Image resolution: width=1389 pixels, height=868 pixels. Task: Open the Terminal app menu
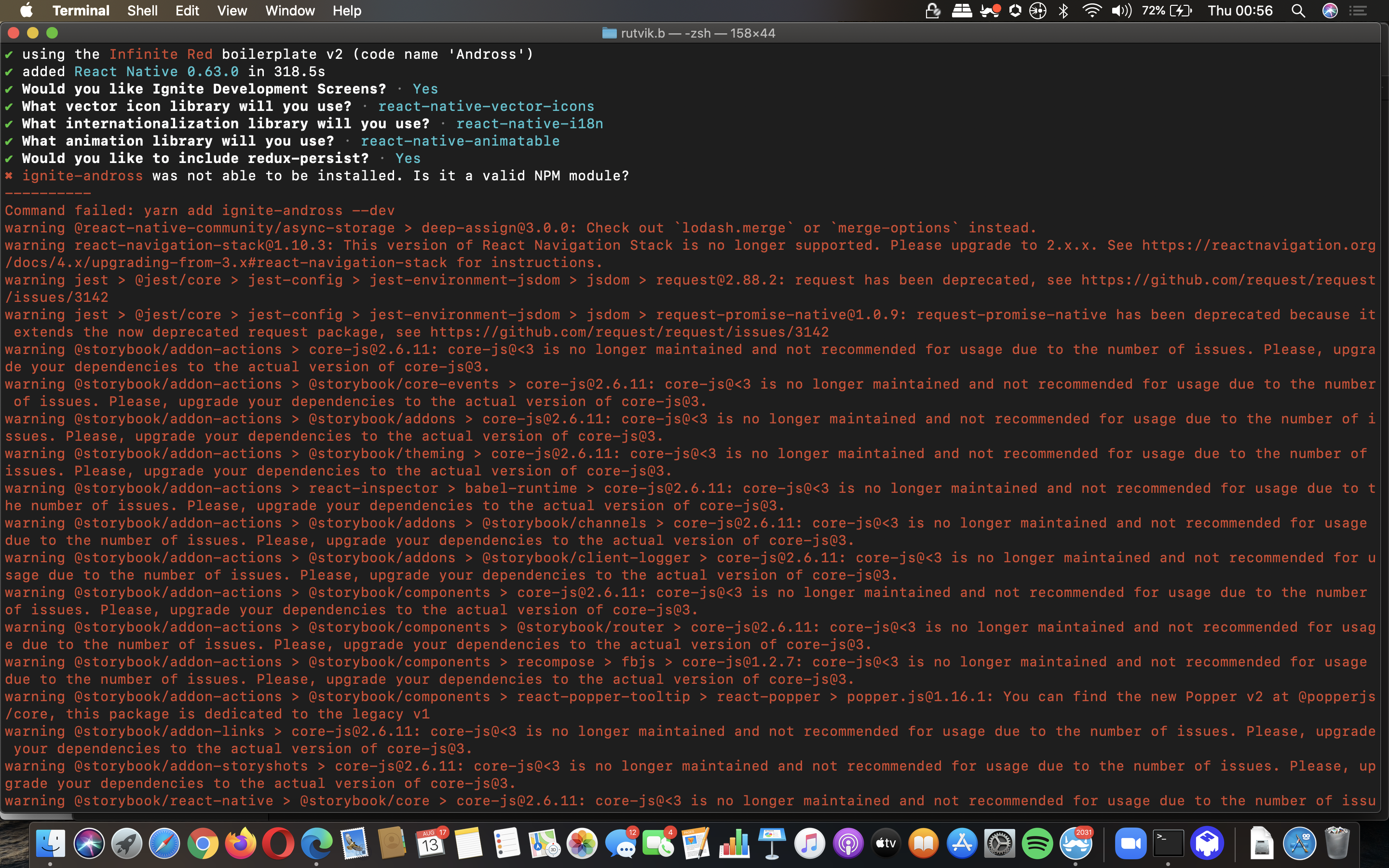pyautogui.click(x=81, y=10)
